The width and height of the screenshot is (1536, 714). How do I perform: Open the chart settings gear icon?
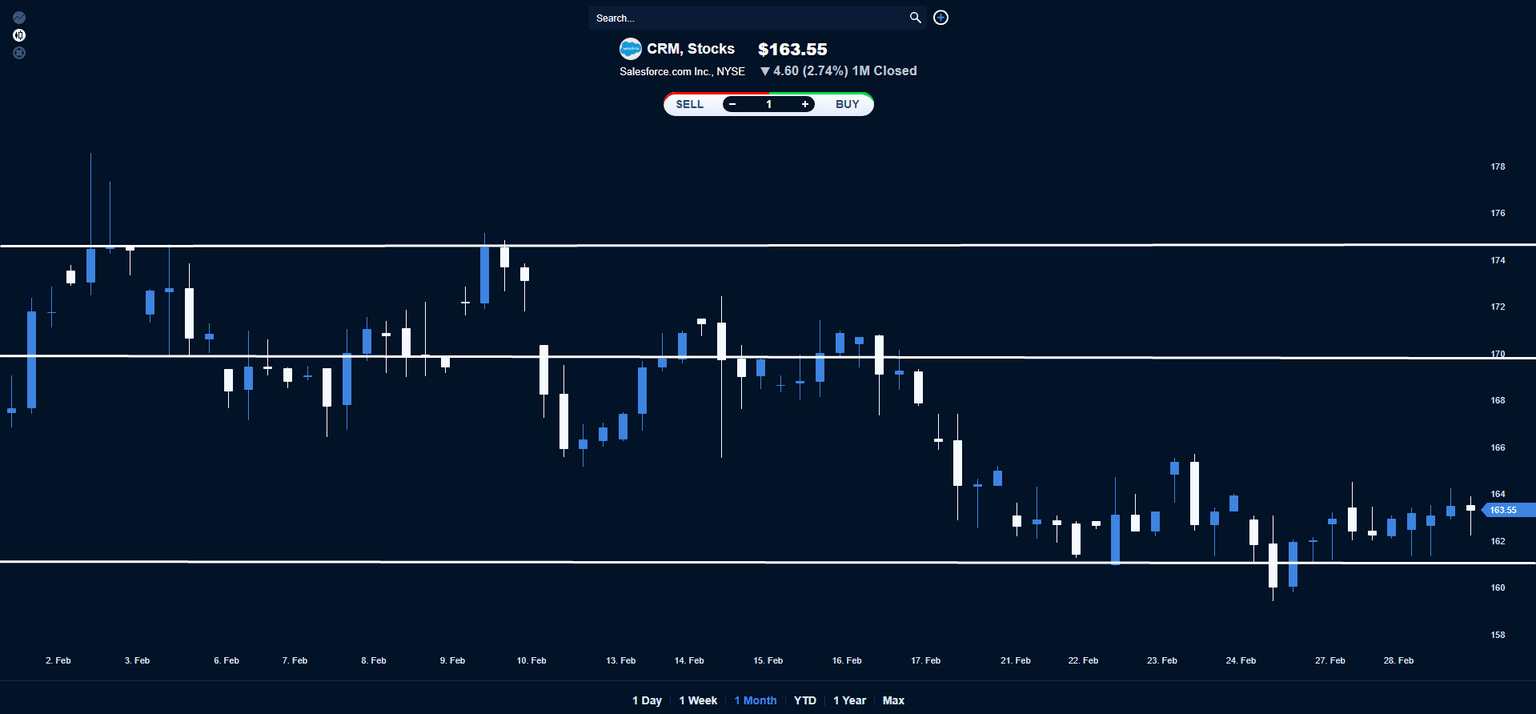coord(19,52)
